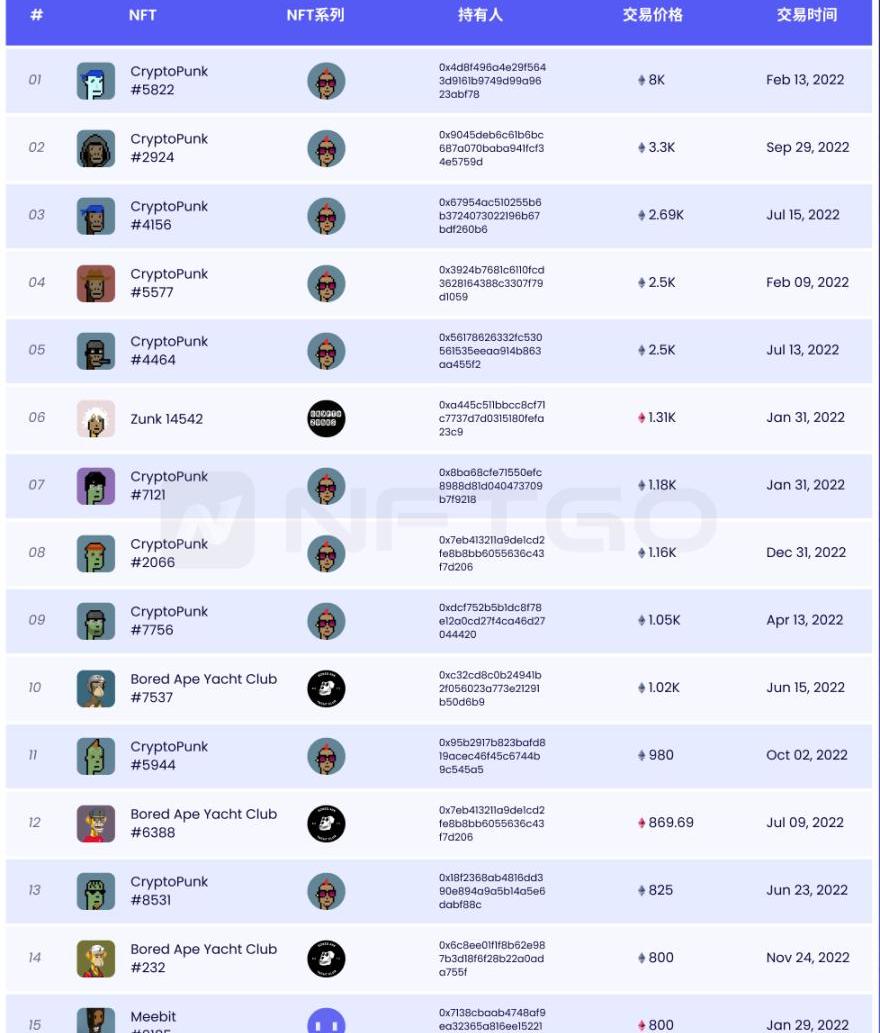The image size is (880, 1033).
Task: Open the Bored Ape #232 avatar
Action: (x=96, y=959)
